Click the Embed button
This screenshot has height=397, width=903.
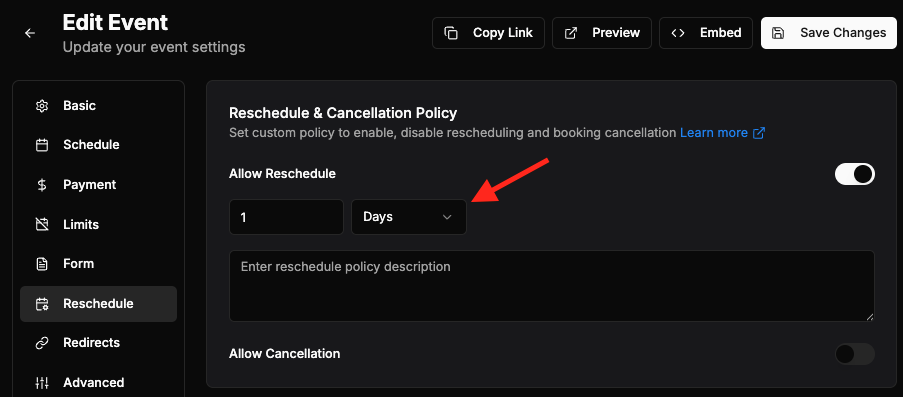706,33
